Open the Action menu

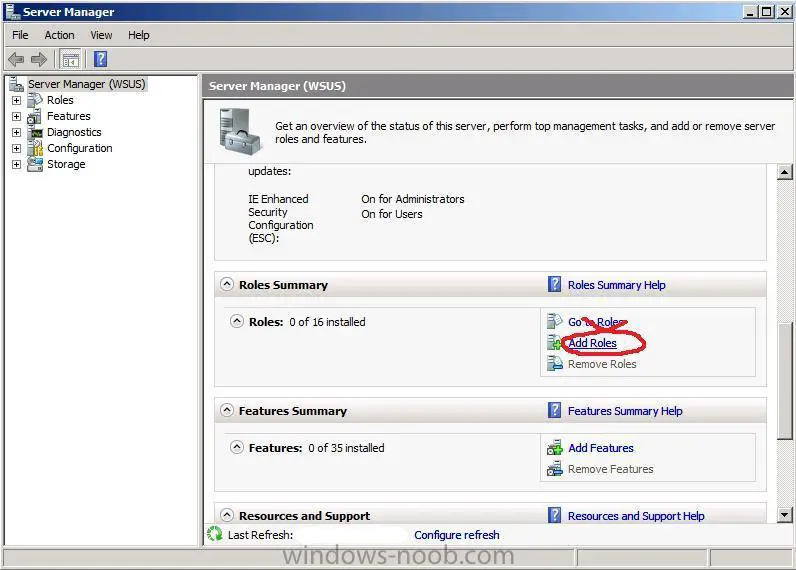point(59,35)
